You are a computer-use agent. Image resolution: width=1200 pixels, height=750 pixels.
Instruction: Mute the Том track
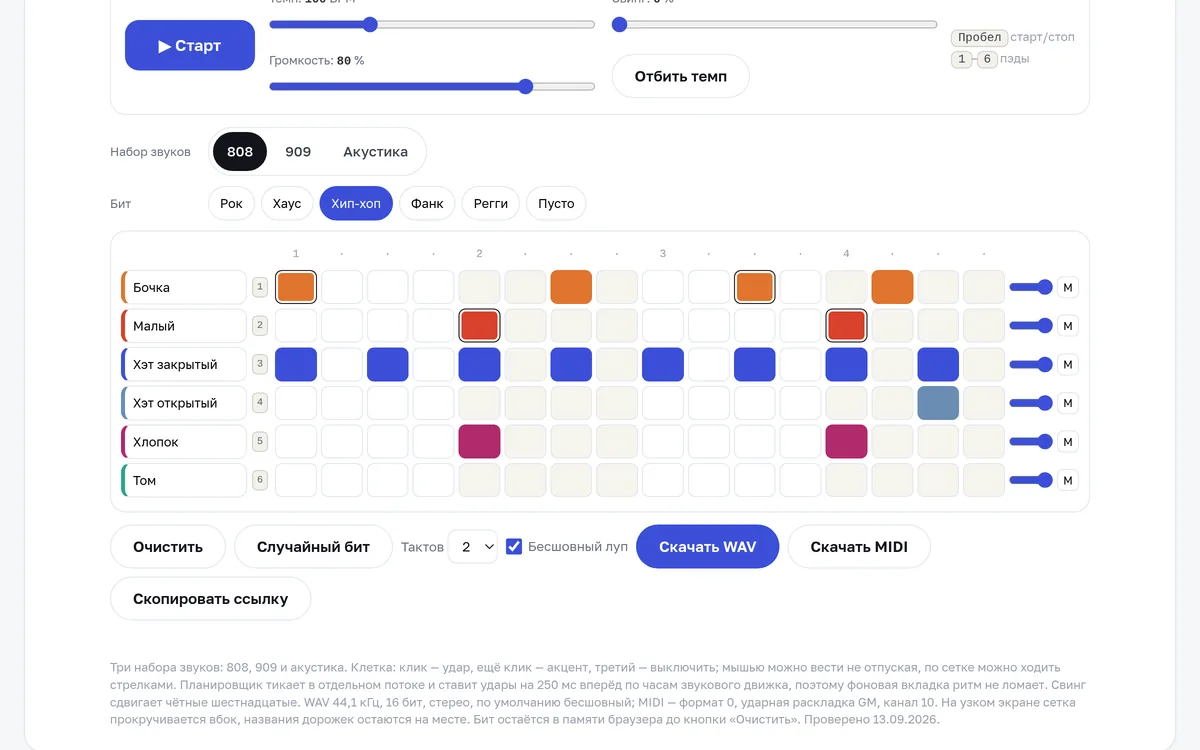pos(1068,481)
